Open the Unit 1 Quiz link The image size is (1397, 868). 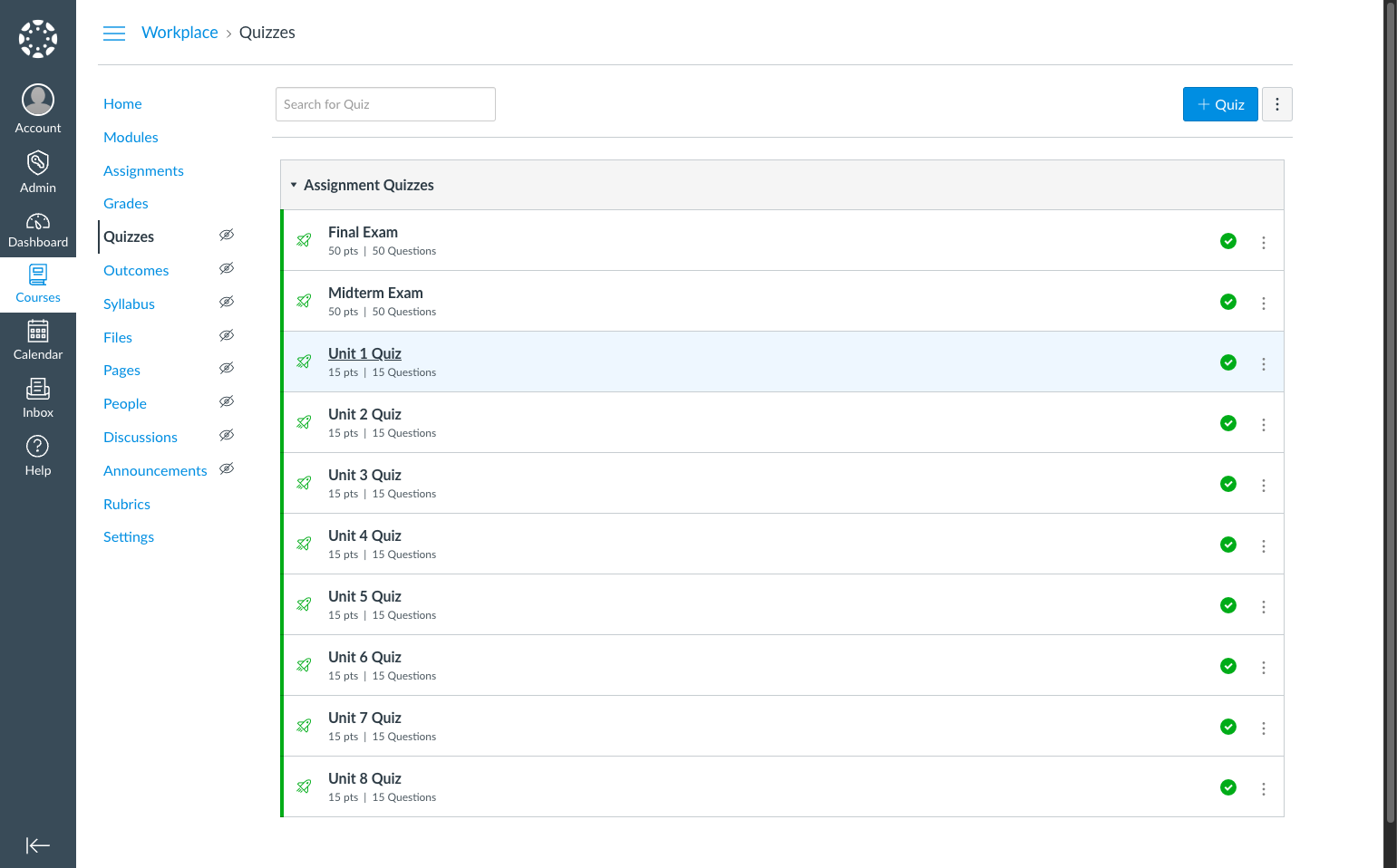click(x=364, y=353)
